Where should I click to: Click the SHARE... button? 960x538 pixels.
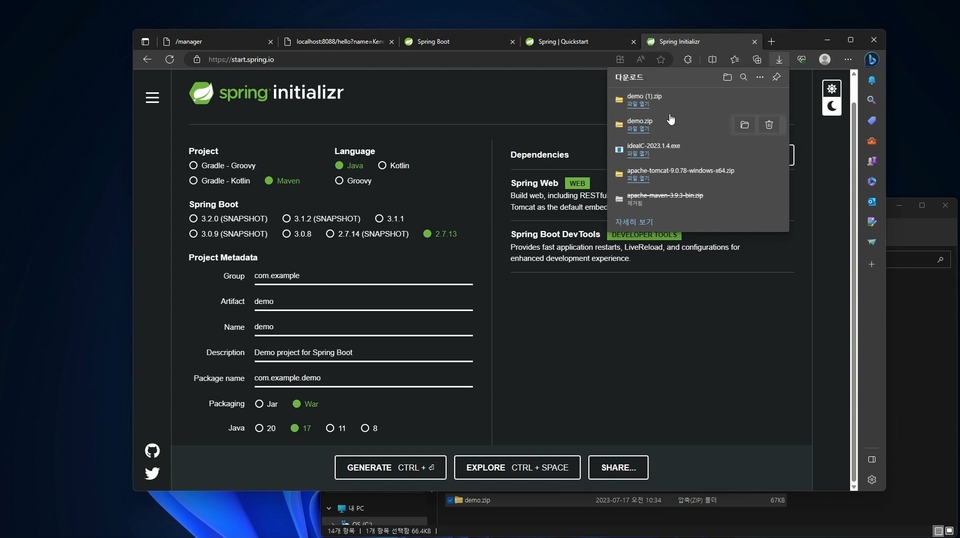coord(618,468)
